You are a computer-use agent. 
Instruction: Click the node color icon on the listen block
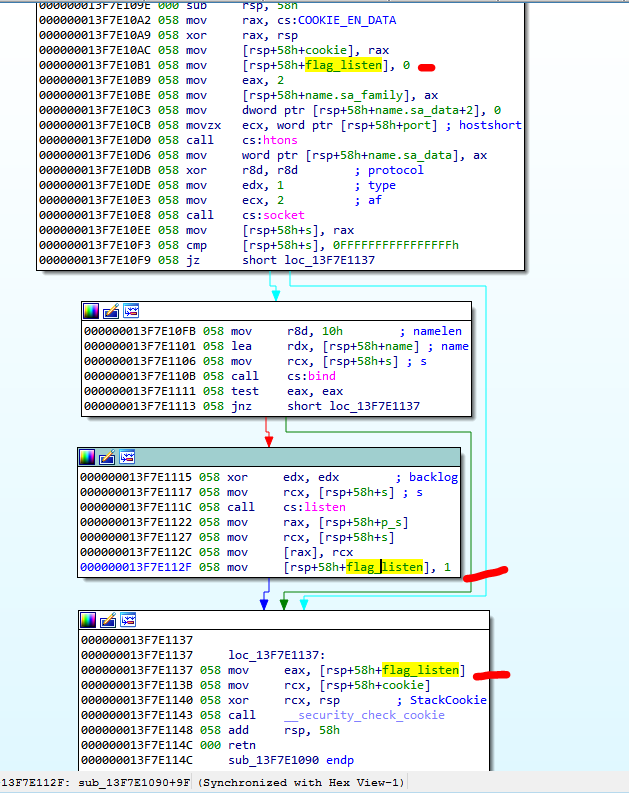tap(89, 457)
